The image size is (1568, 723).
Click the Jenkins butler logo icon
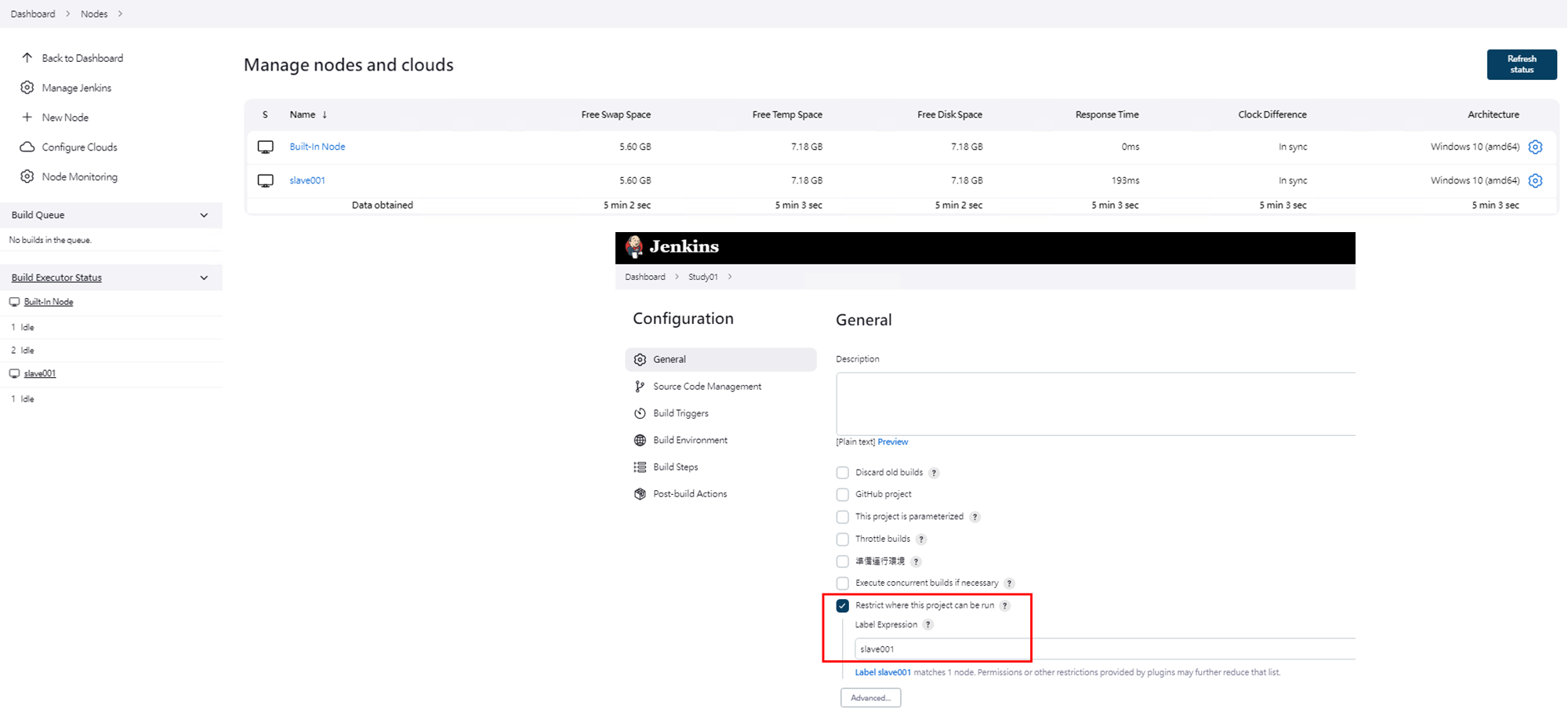point(634,247)
